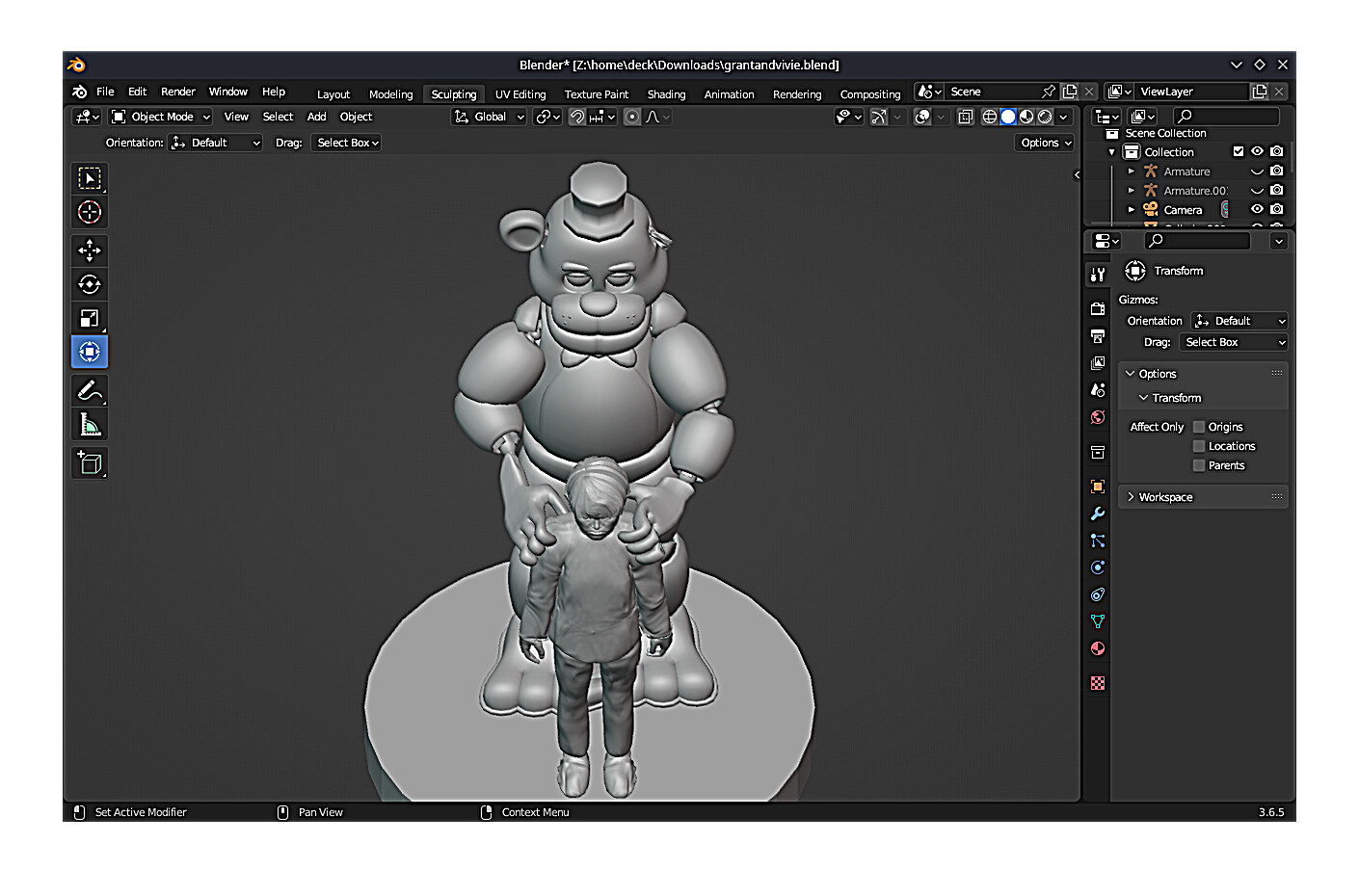The image size is (1359, 896).
Task: Expand the Camera tree item
Action: 1132,209
